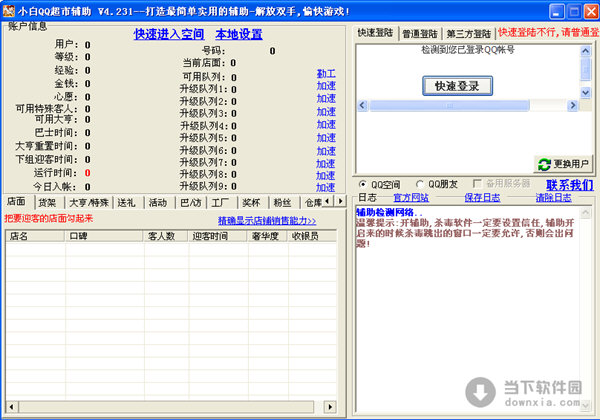The height and width of the screenshot is (420, 600).
Task: Sort by 店名 column header
Action: [19, 236]
